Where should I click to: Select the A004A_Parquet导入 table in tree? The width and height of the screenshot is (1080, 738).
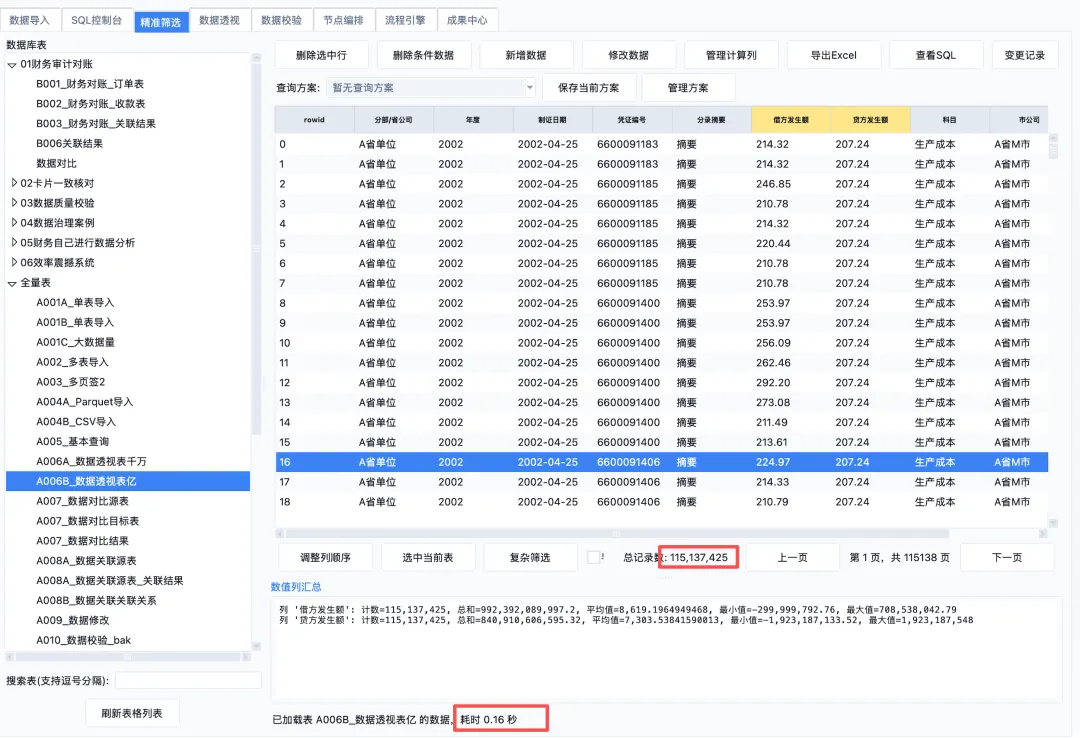[x=85, y=402]
